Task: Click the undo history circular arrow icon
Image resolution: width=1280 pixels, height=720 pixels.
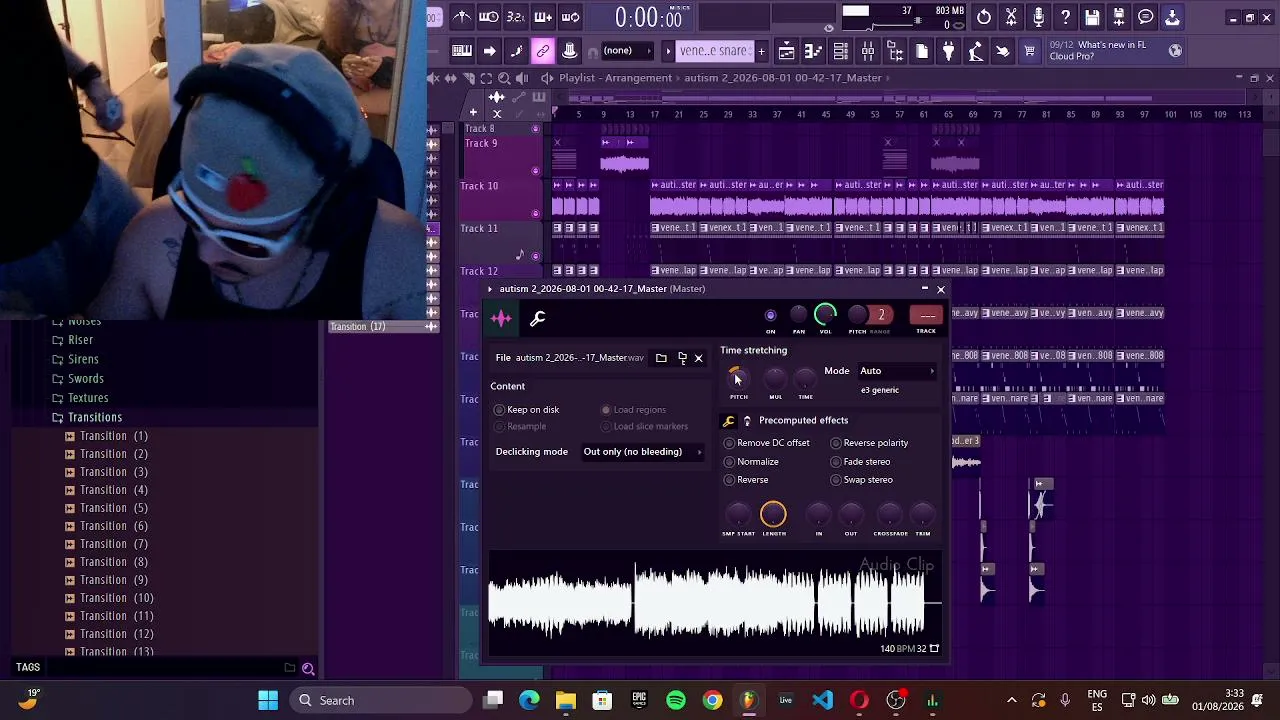Action: 984,17
